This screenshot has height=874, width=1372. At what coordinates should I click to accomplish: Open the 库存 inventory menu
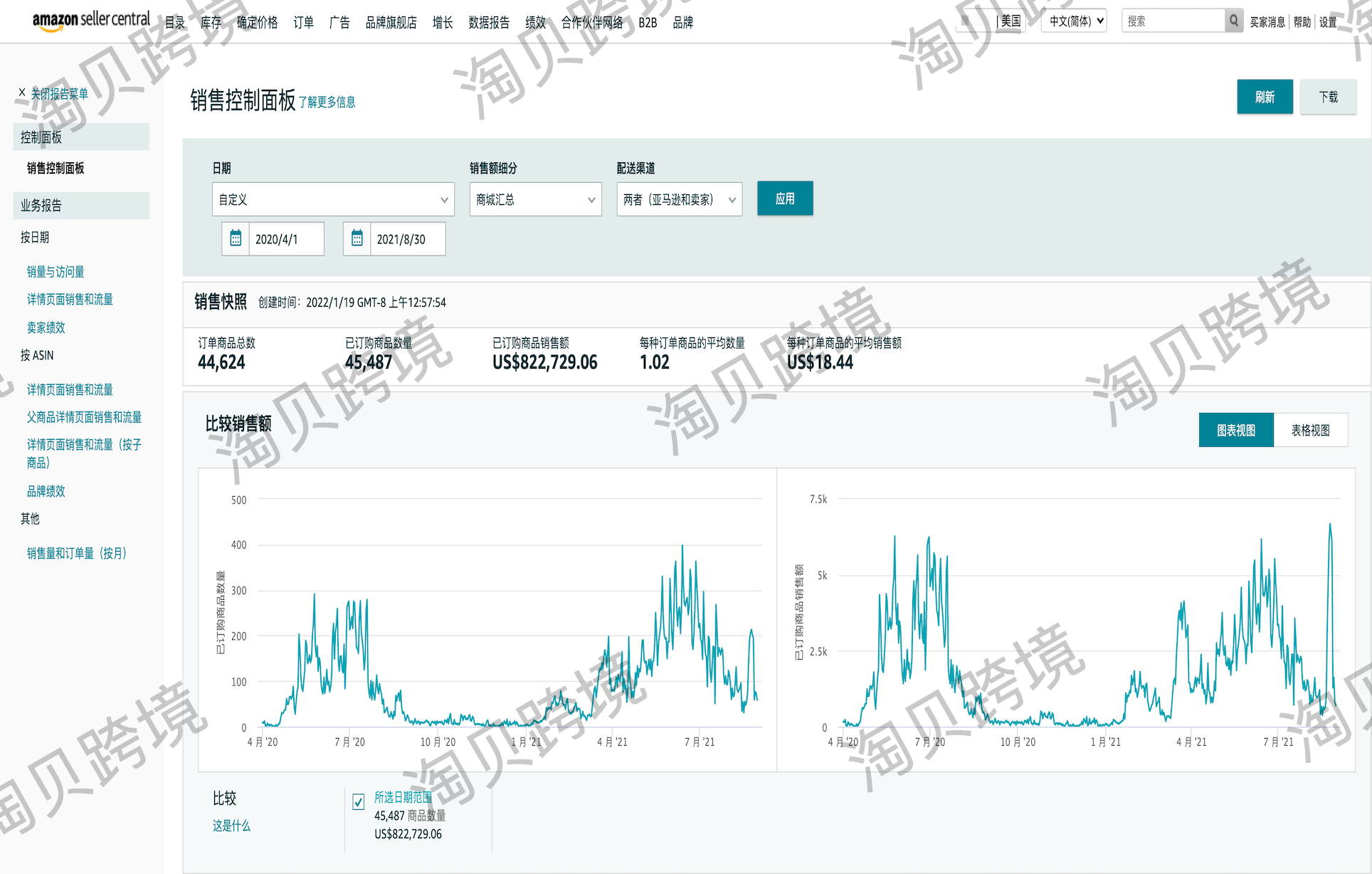[x=211, y=23]
